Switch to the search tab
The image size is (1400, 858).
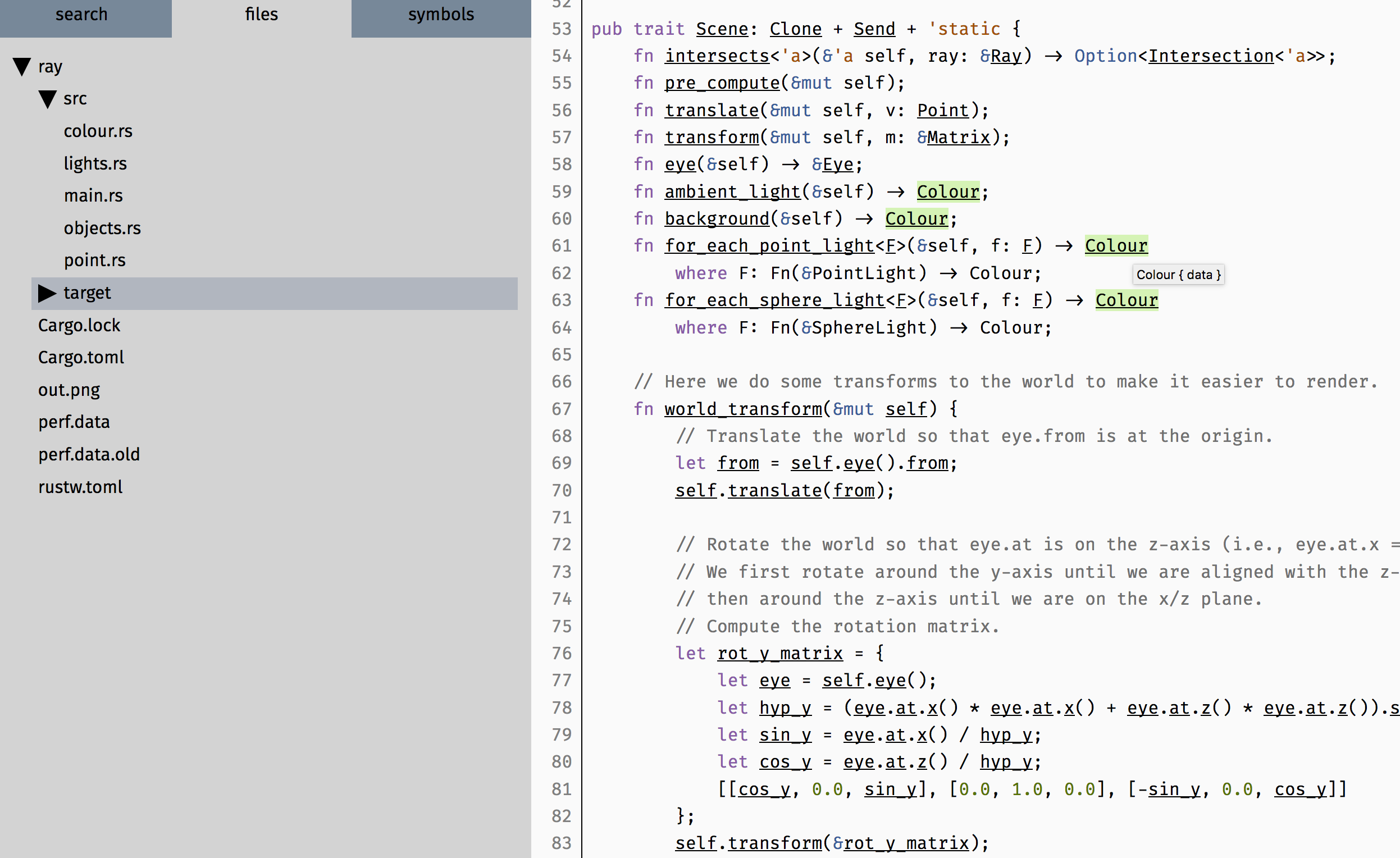pos(82,14)
